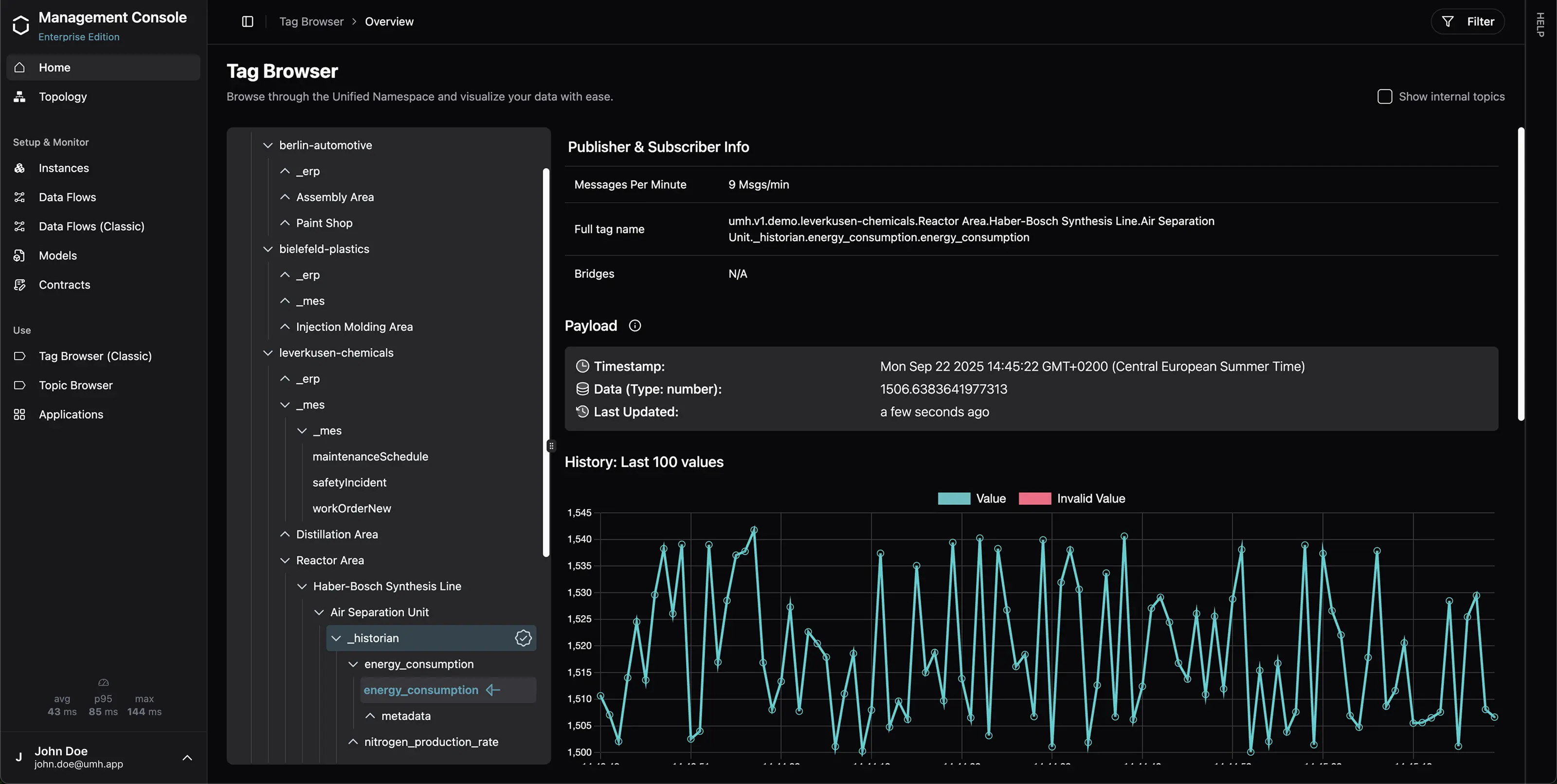This screenshot has height=784, width=1557.
Task: Open John Doe account menu chevron
Action: pos(187,757)
